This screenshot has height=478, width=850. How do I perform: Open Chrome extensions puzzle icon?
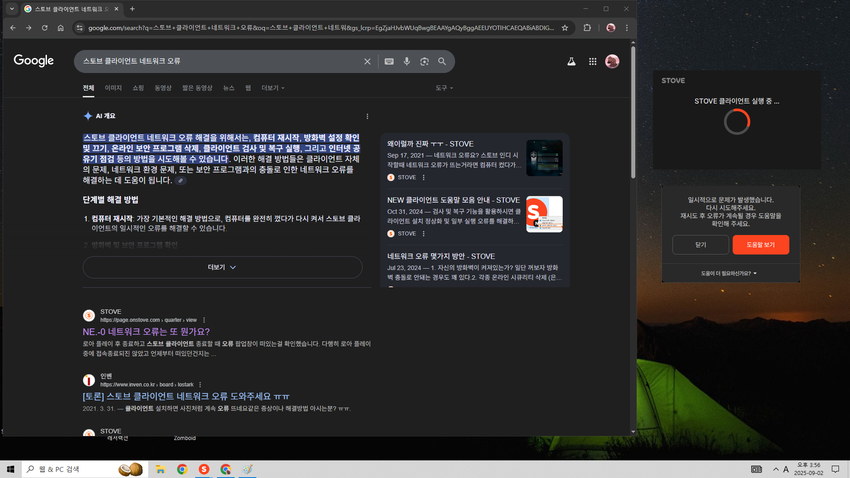(587, 28)
